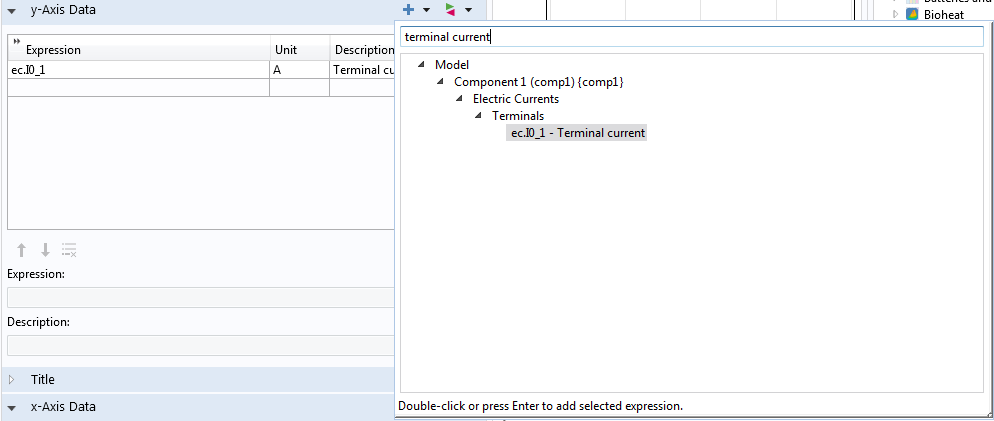Click the Expression input field
Screen dimensions: 994x421
200,297
